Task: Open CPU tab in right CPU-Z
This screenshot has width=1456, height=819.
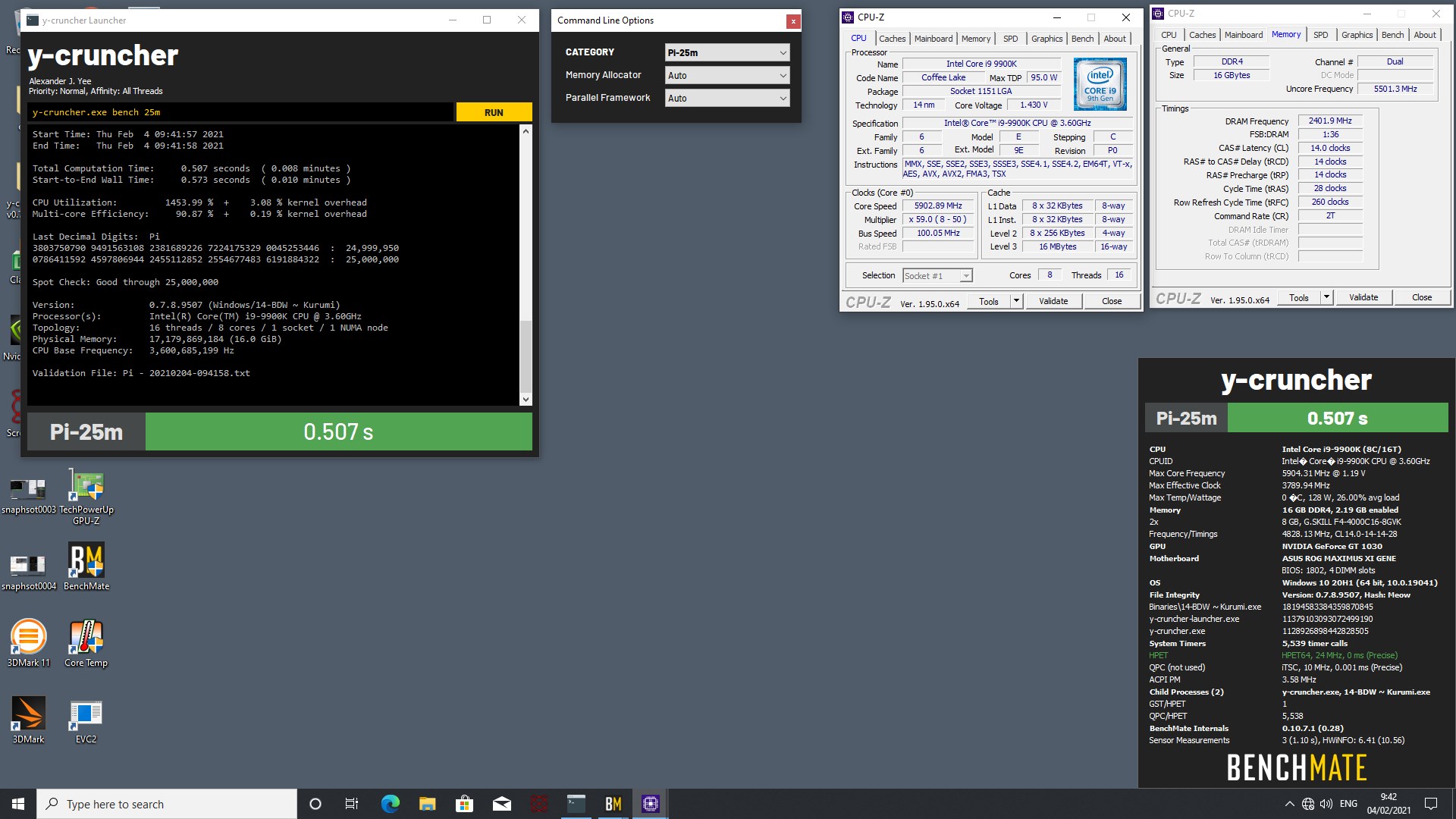Action: (x=1169, y=35)
